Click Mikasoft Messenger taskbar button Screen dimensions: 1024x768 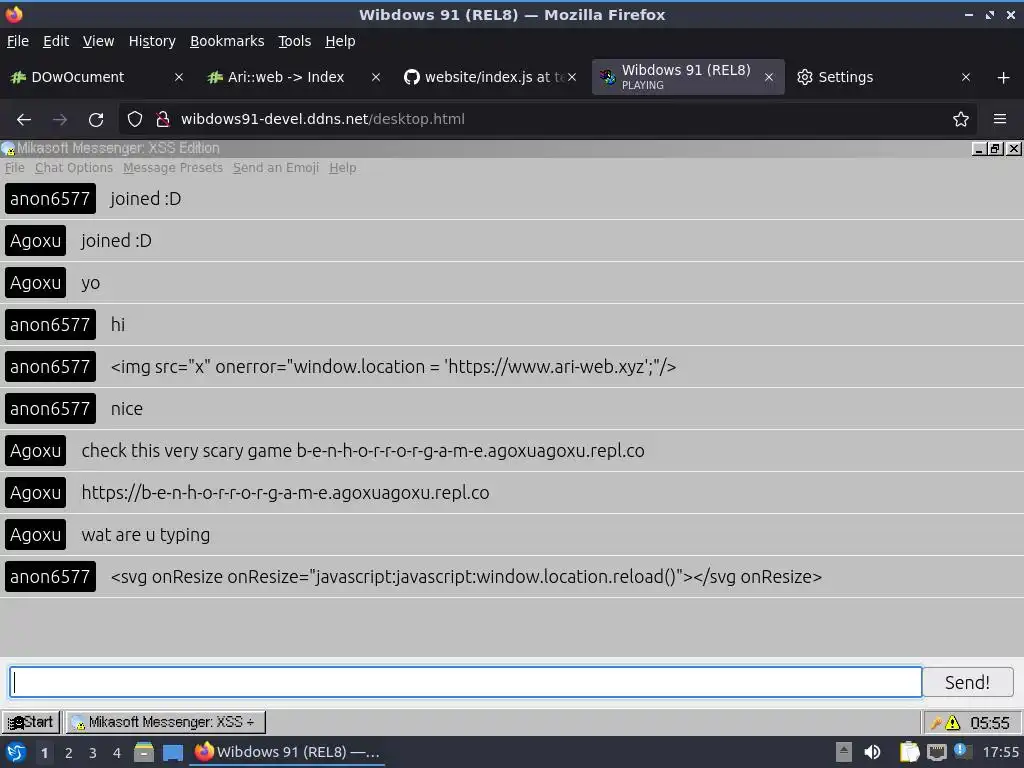pos(165,722)
